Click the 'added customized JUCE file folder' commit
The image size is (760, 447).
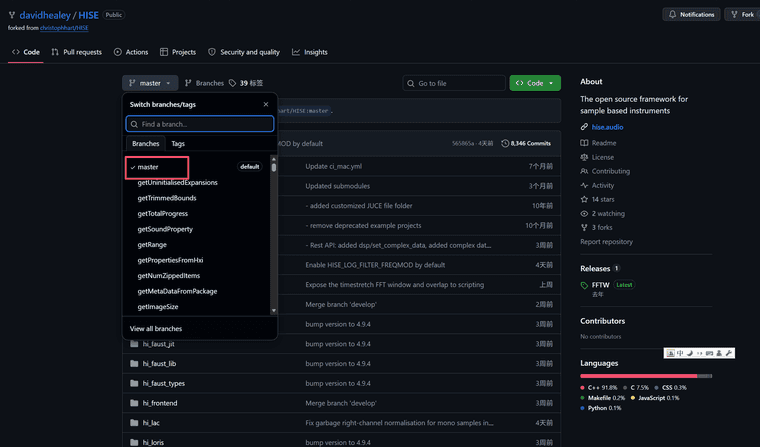point(359,206)
